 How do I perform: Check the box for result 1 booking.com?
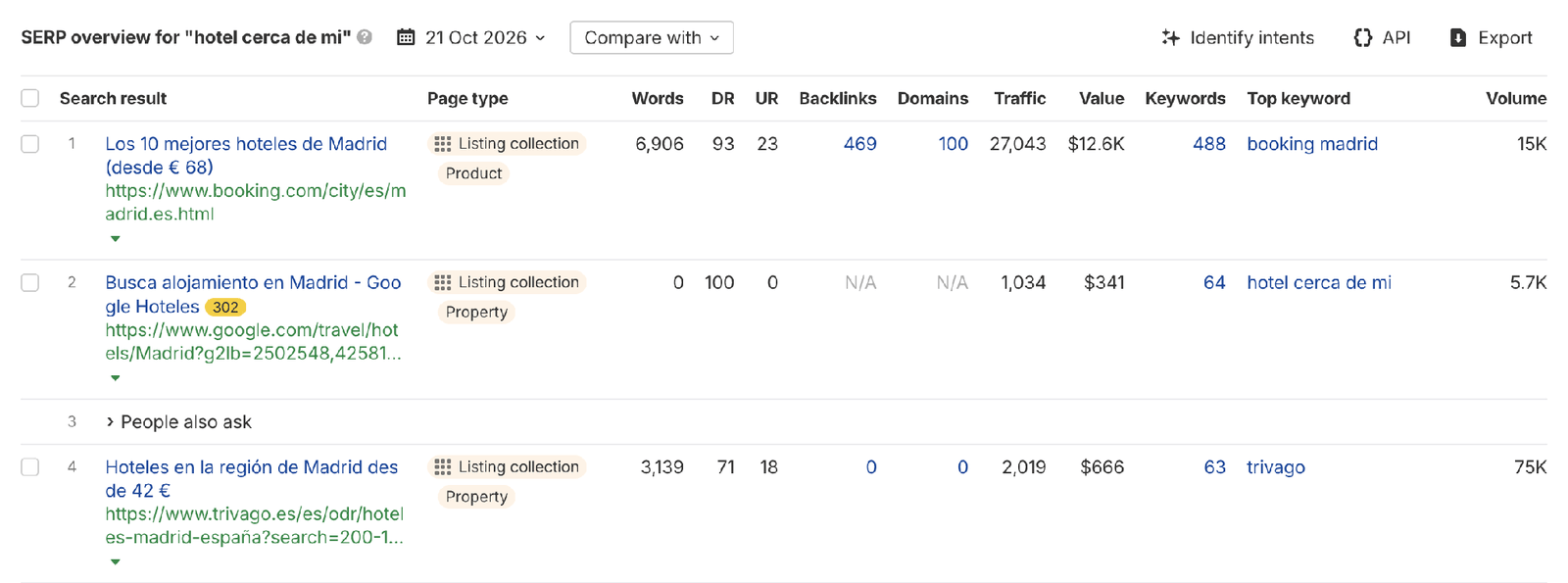30,144
